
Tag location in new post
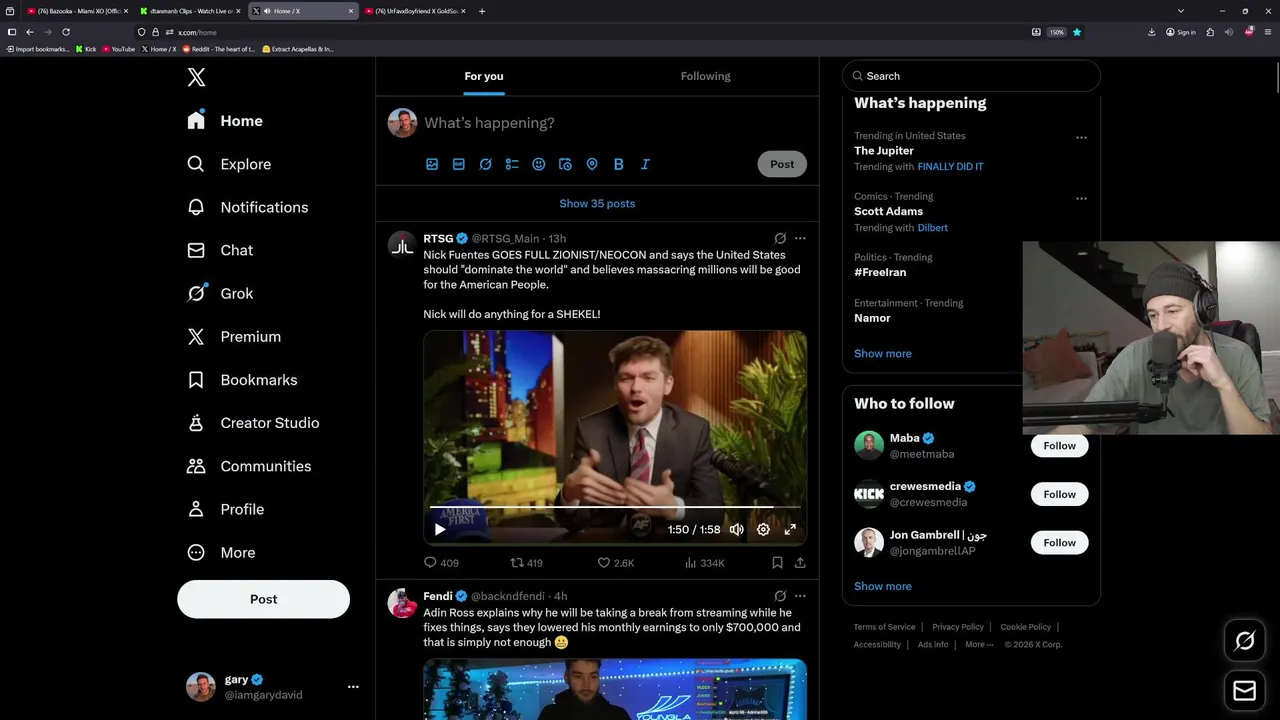[592, 164]
